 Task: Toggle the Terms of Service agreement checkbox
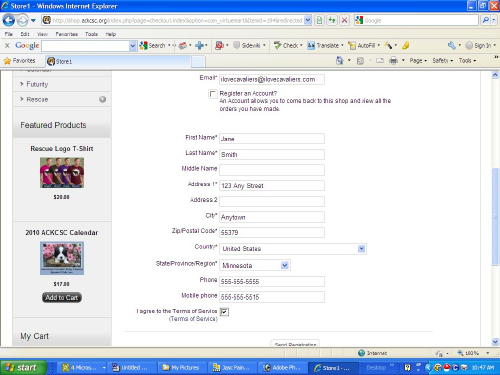[x=224, y=312]
